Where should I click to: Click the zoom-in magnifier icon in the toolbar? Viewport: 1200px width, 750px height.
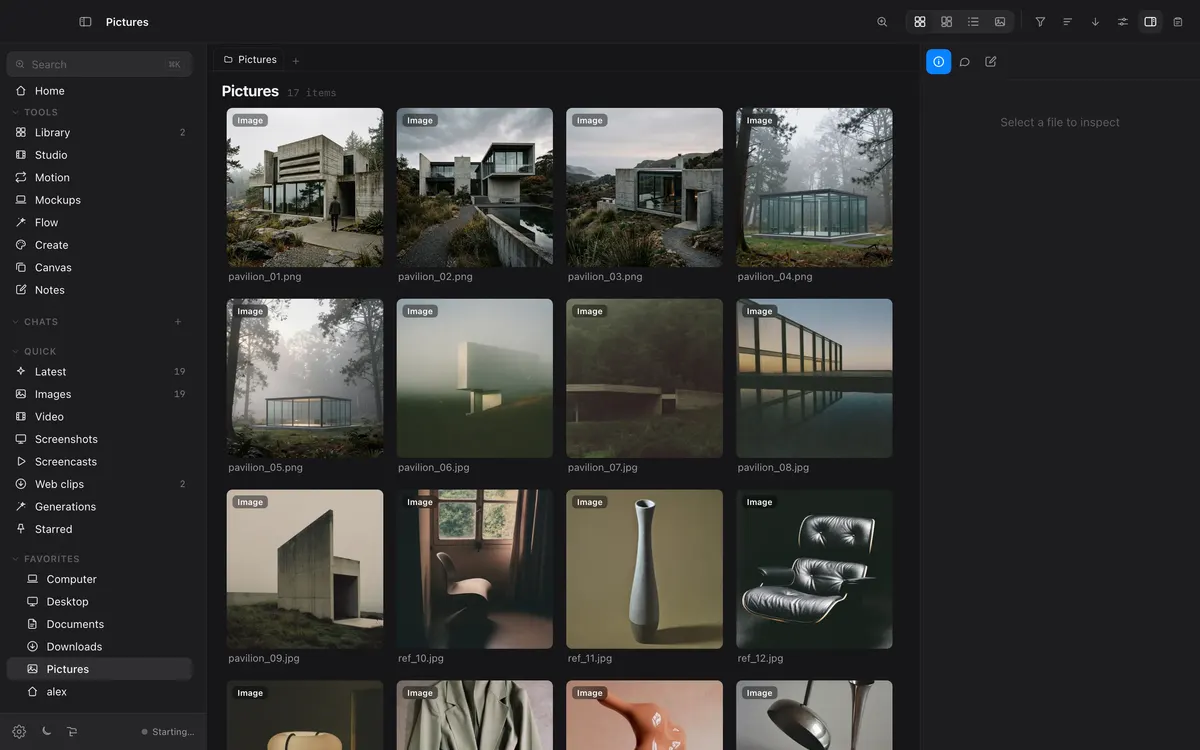click(882, 22)
